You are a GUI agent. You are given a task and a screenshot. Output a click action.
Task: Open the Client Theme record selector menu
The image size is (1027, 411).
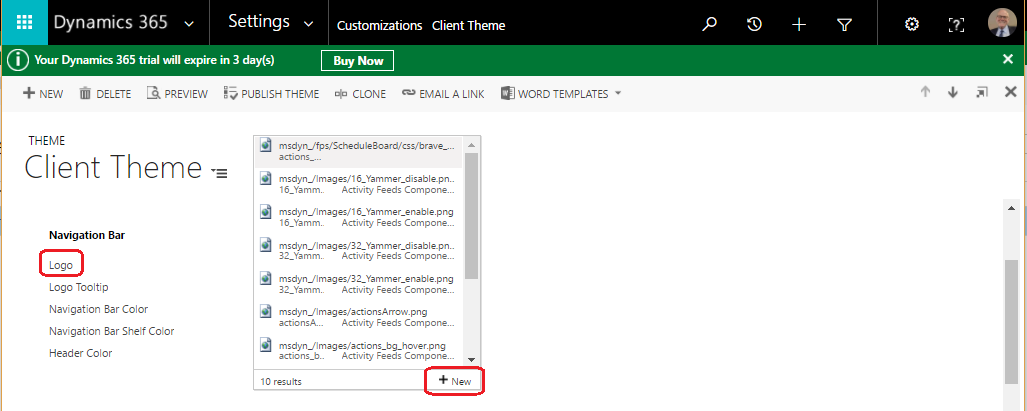(x=219, y=173)
